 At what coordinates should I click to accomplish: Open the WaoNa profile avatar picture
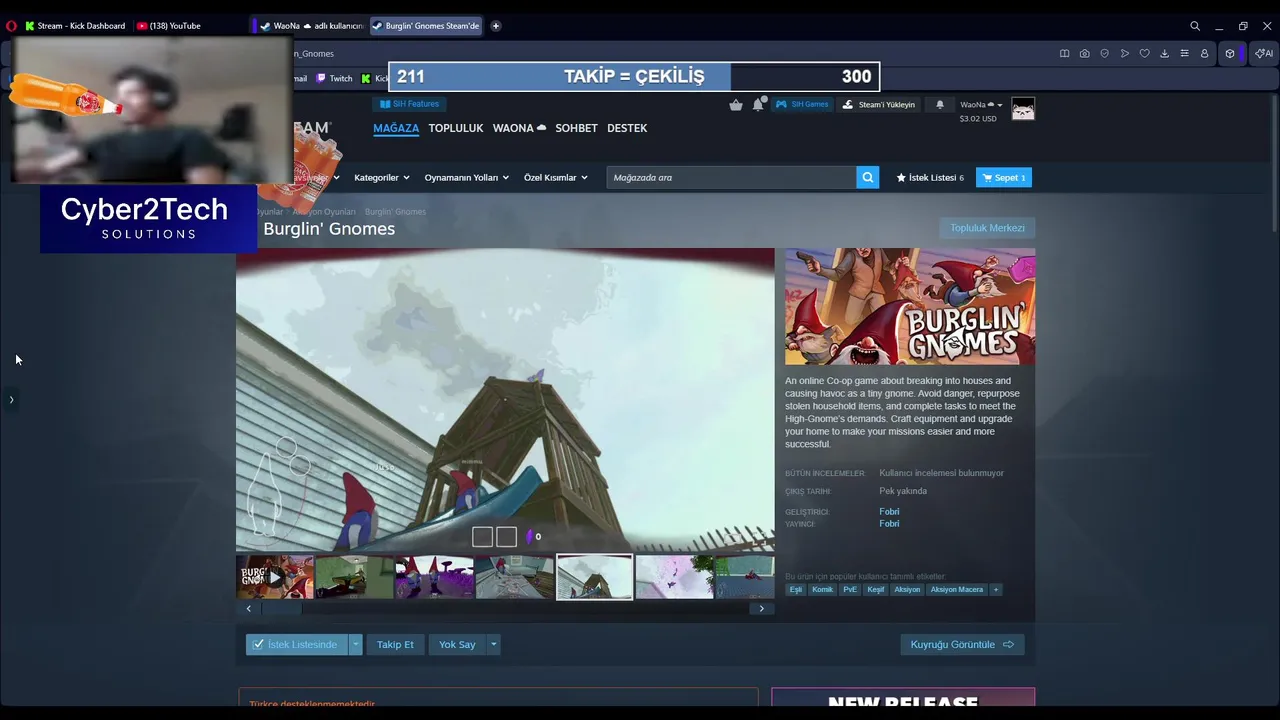1023,109
